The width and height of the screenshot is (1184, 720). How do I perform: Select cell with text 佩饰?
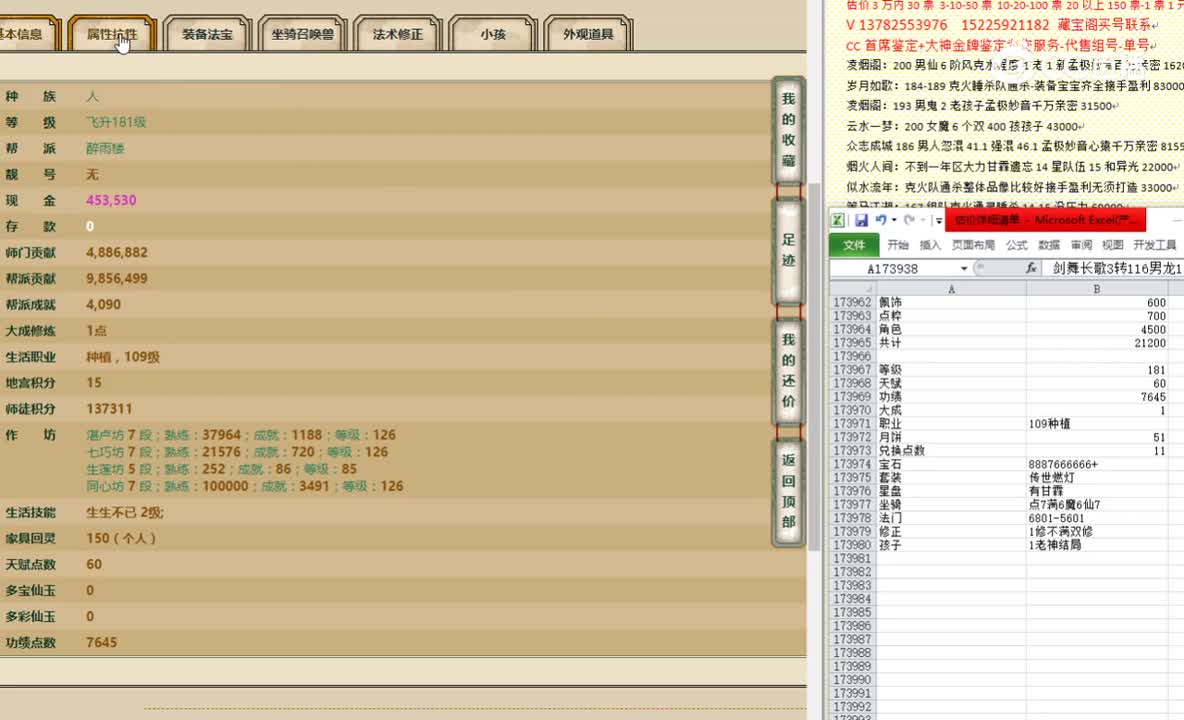coord(951,302)
